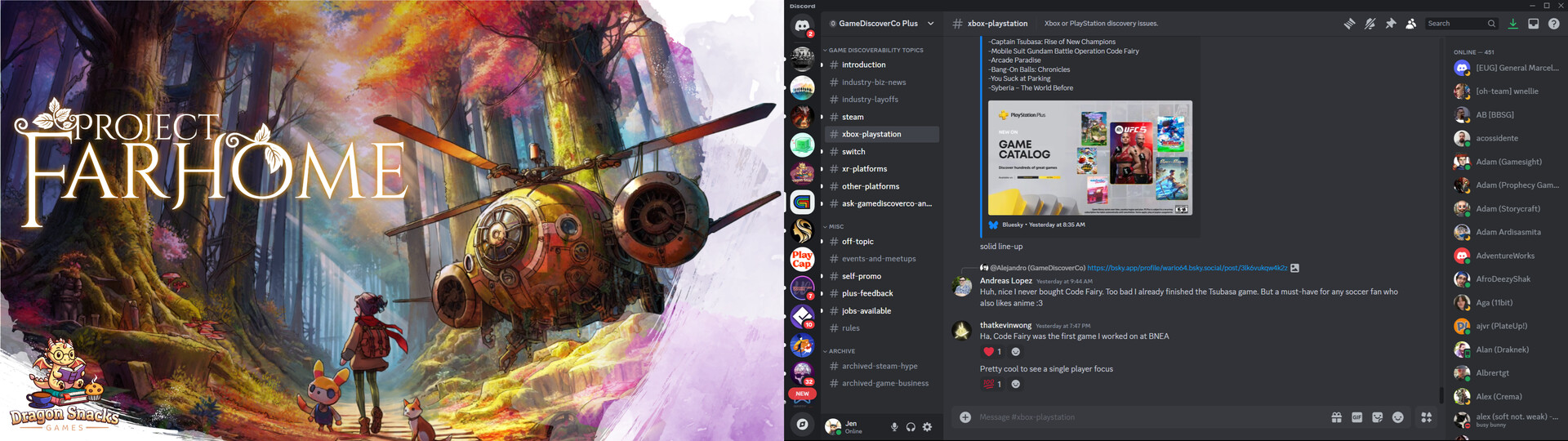
Task: Click the heart reaction on thatkevinwong's message
Action: (x=992, y=352)
